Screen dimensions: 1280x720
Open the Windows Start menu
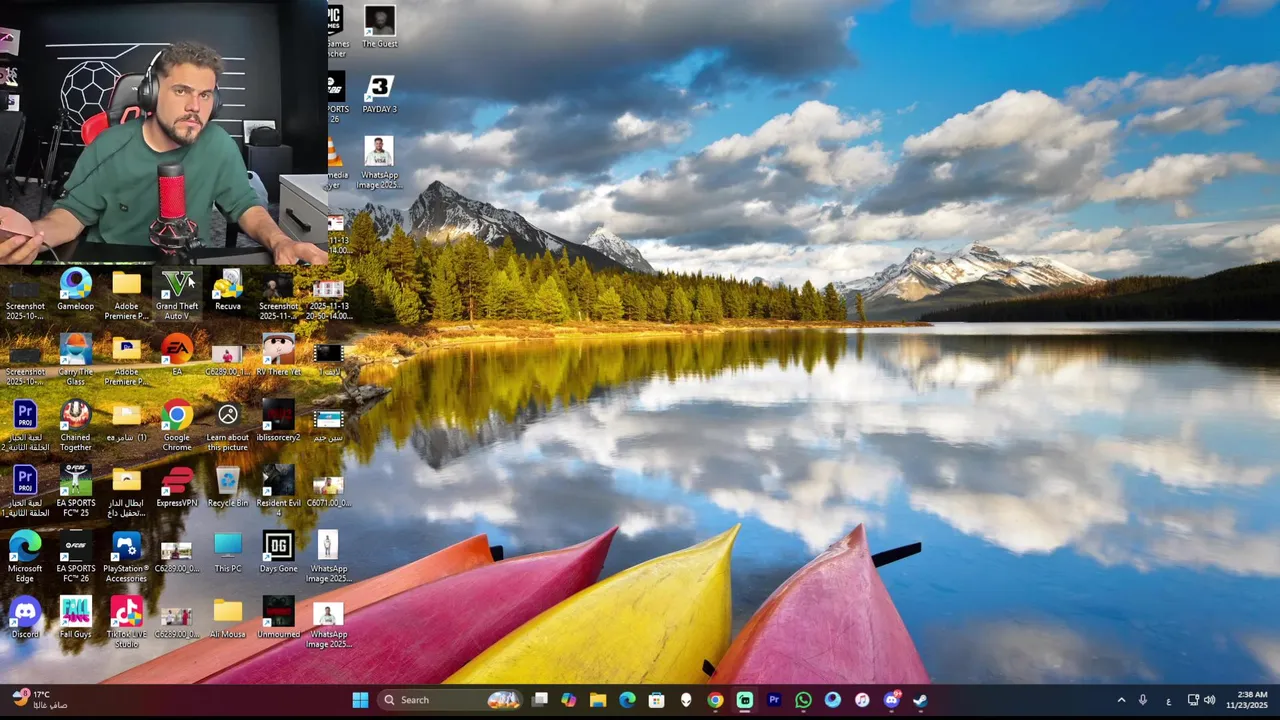(360, 700)
